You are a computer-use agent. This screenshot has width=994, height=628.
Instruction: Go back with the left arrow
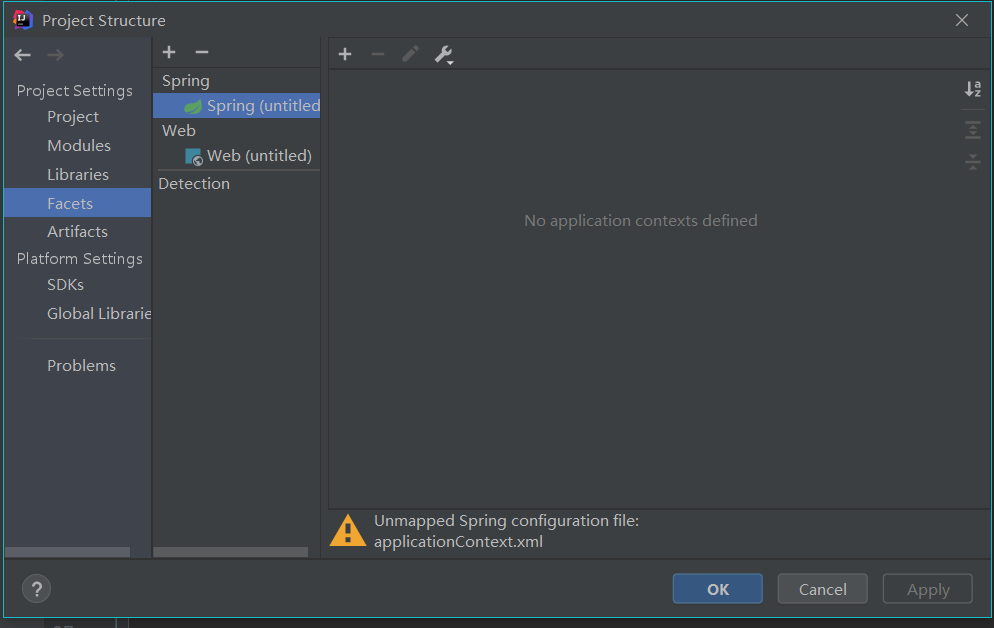(23, 55)
